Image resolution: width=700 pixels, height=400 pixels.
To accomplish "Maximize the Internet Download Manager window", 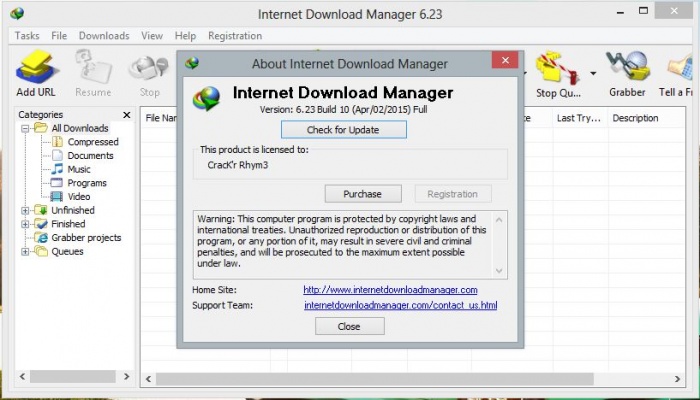I will click(x=643, y=11).
